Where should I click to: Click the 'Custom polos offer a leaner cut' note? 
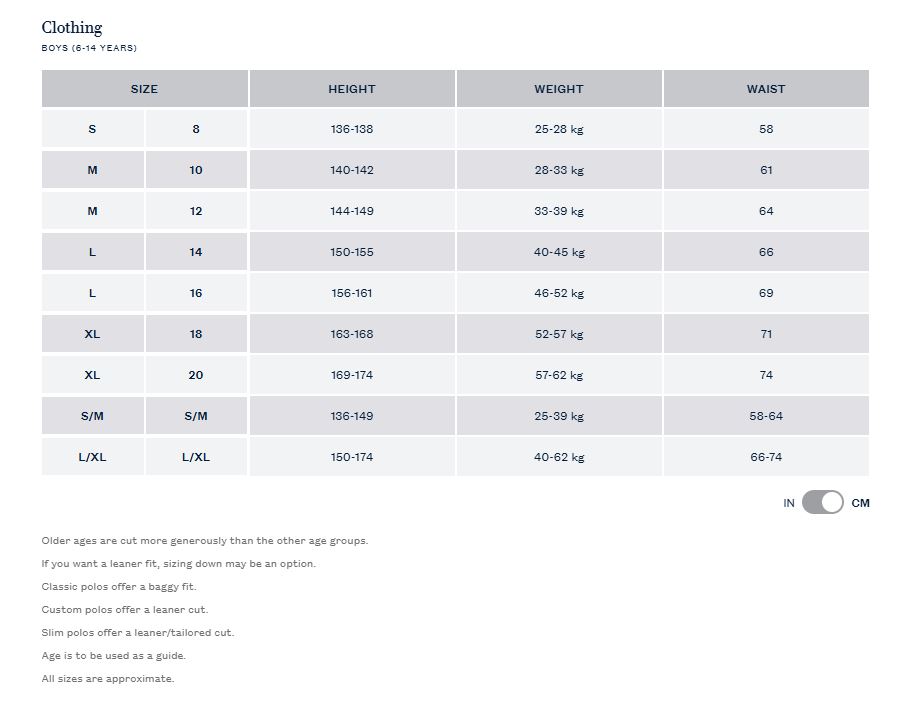(125, 610)
